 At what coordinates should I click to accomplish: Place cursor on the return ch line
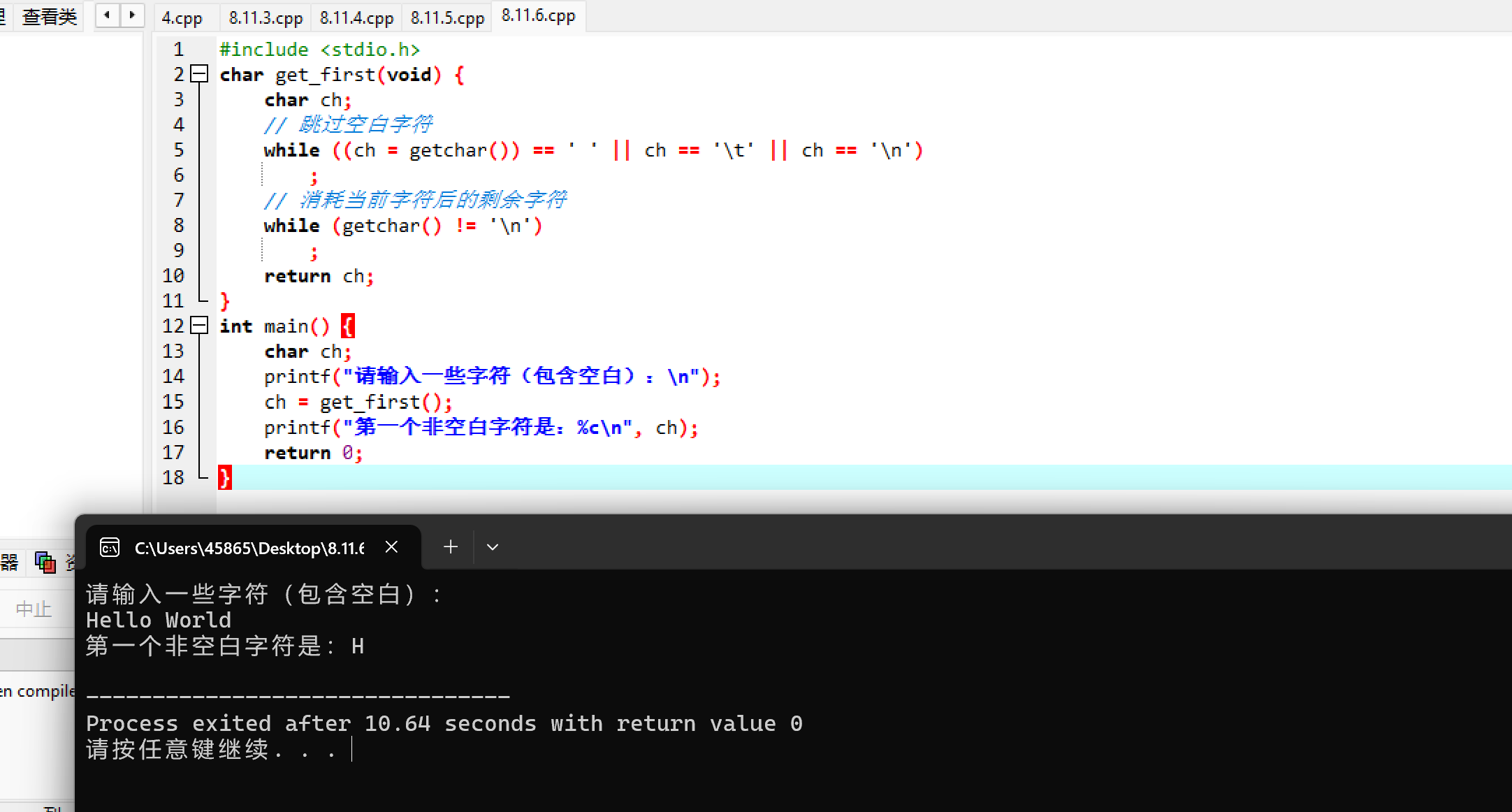point(319,277)
